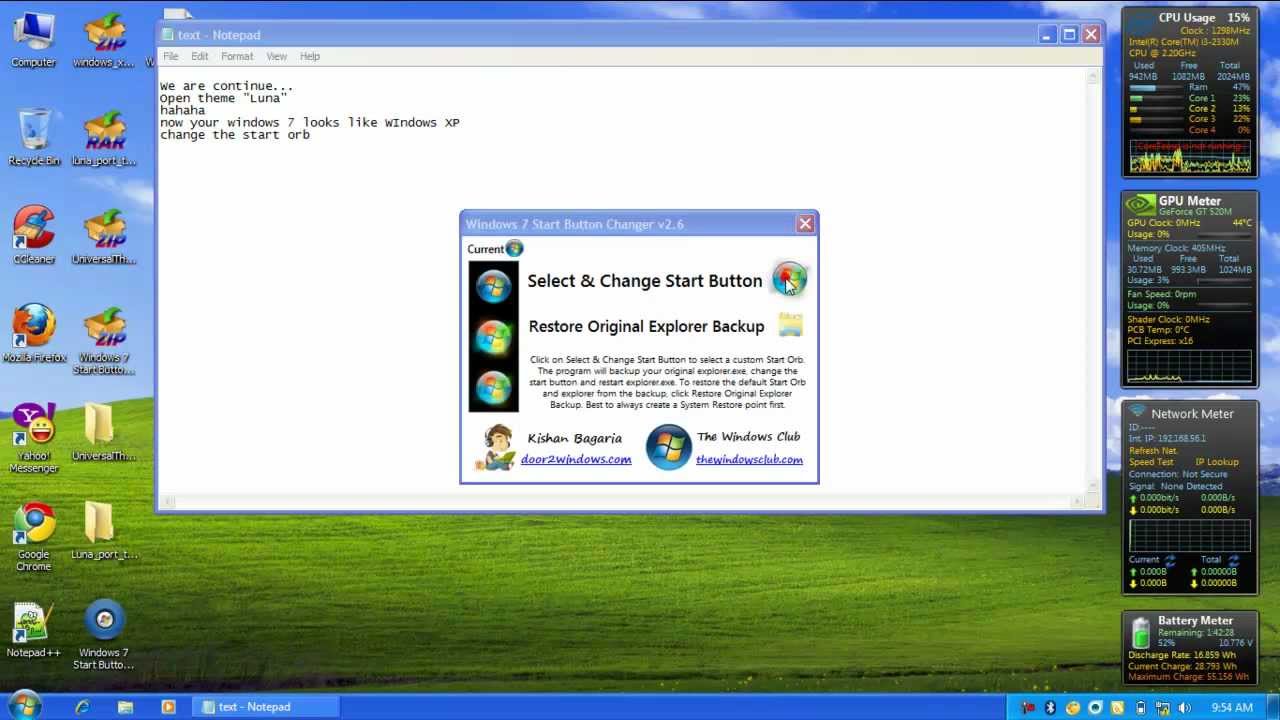Open the door2windows.com link
This screenshot has height=720, width=1280.
point(576,459)
